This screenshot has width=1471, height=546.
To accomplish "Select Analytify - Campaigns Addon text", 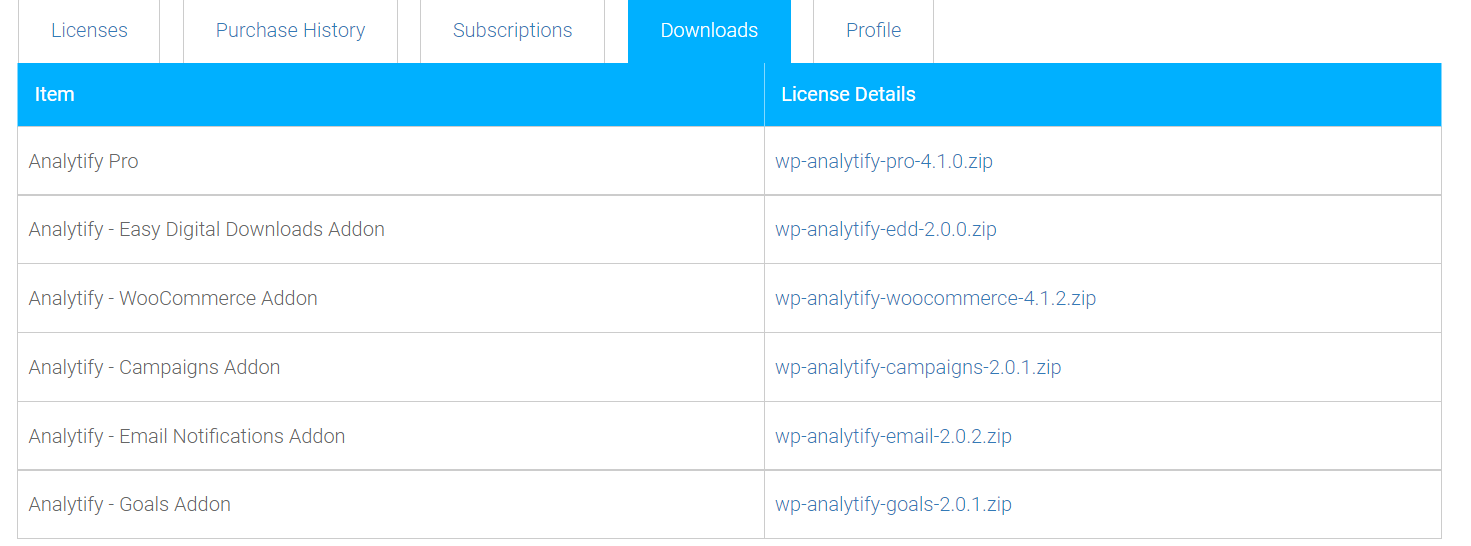I will (155, 367).
